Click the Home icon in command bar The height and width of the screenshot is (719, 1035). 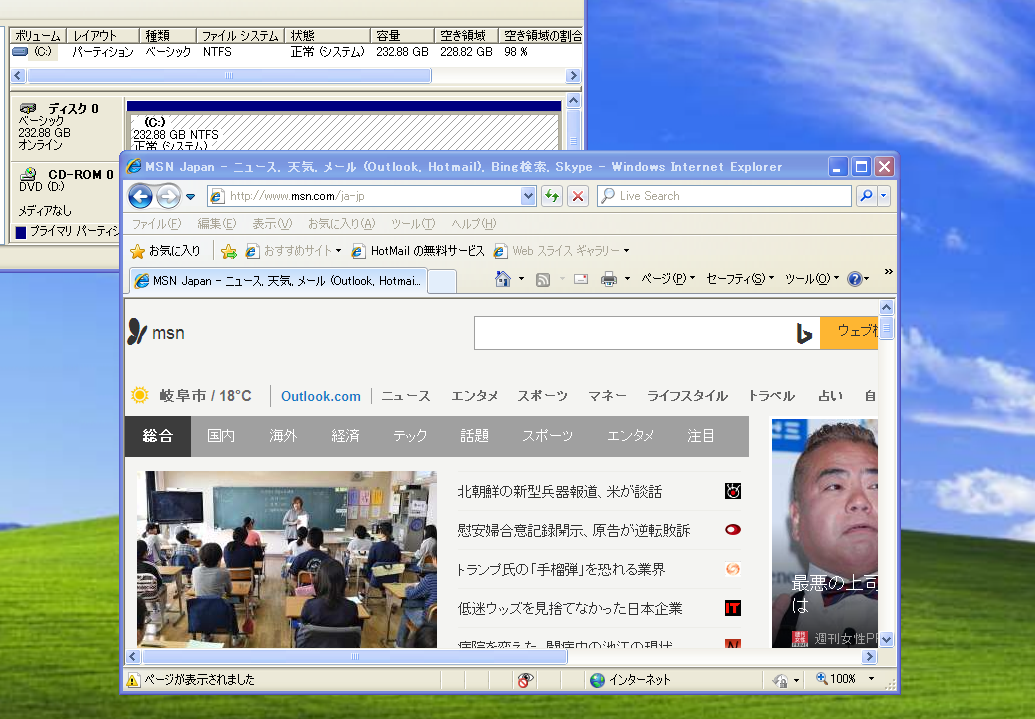click(503, 279)
